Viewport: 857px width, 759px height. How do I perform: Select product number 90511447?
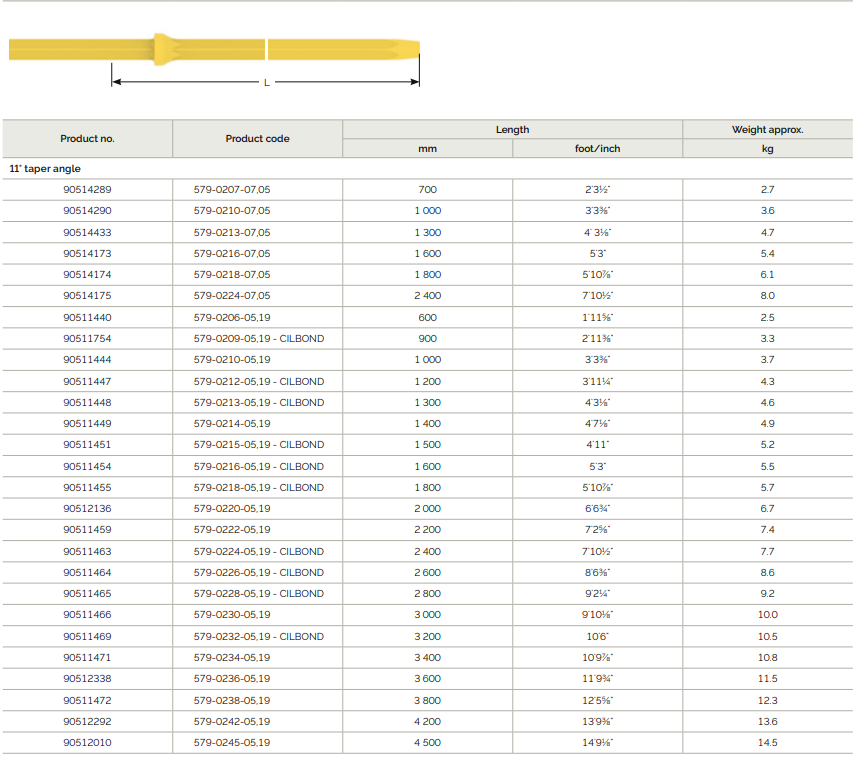[x=87, y=381]
